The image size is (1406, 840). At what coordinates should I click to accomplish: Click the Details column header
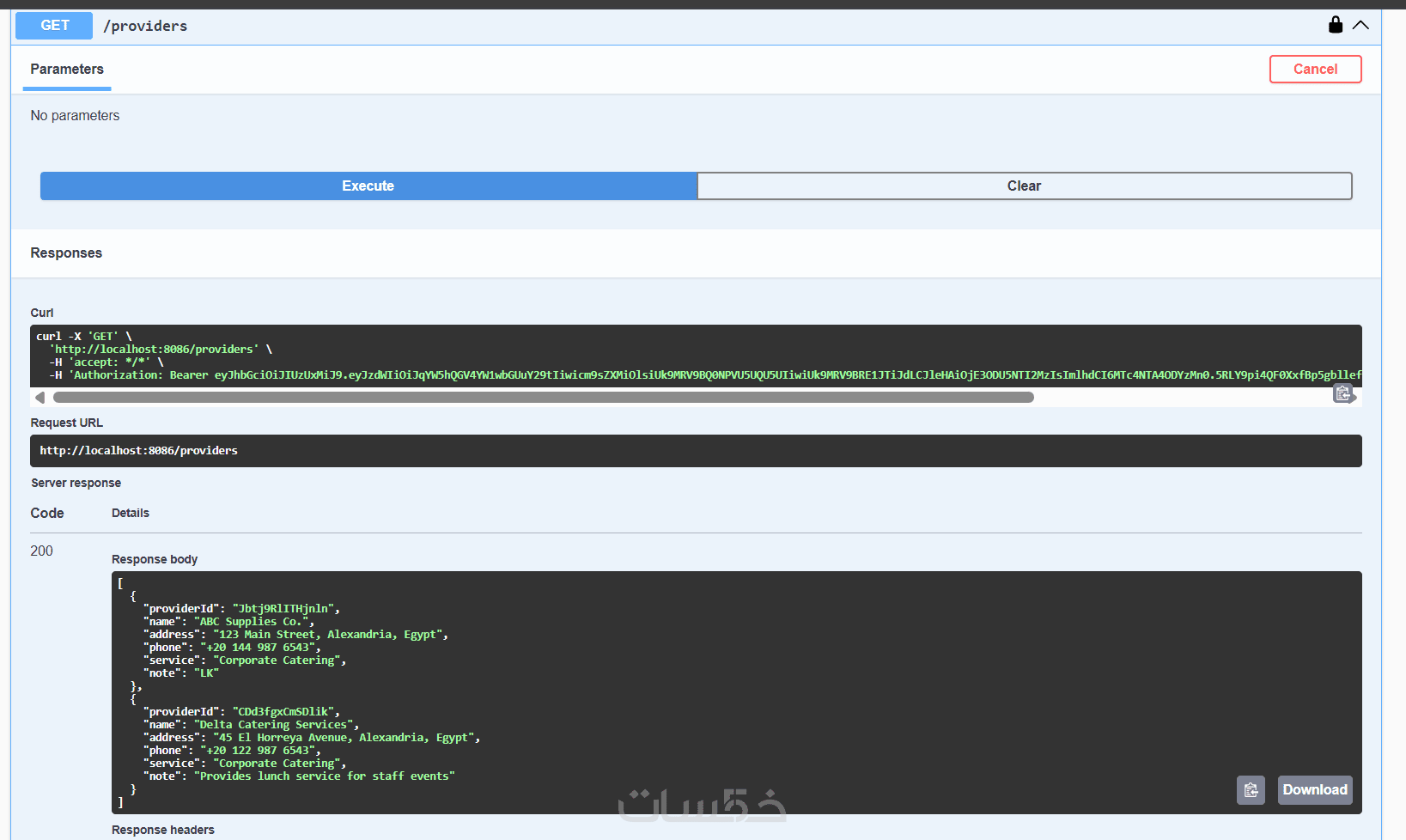point(131,513)
